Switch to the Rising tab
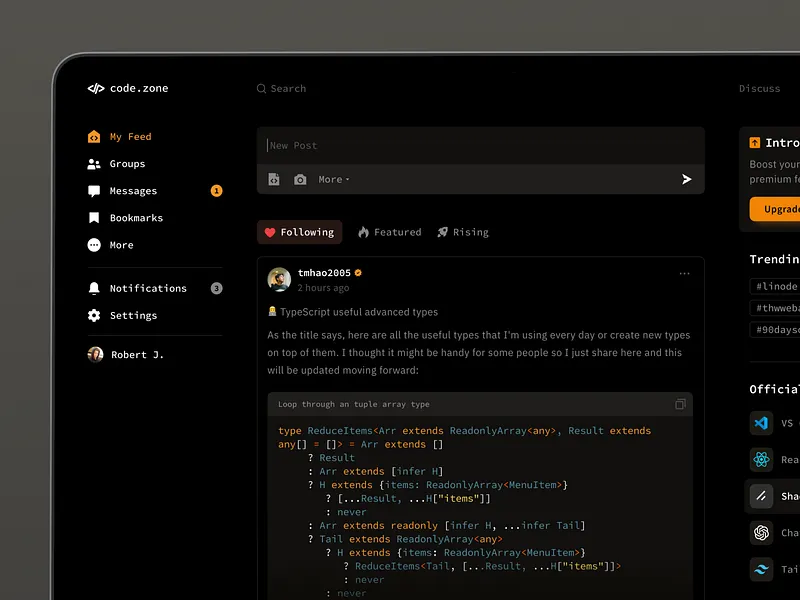 coord(463,232)
